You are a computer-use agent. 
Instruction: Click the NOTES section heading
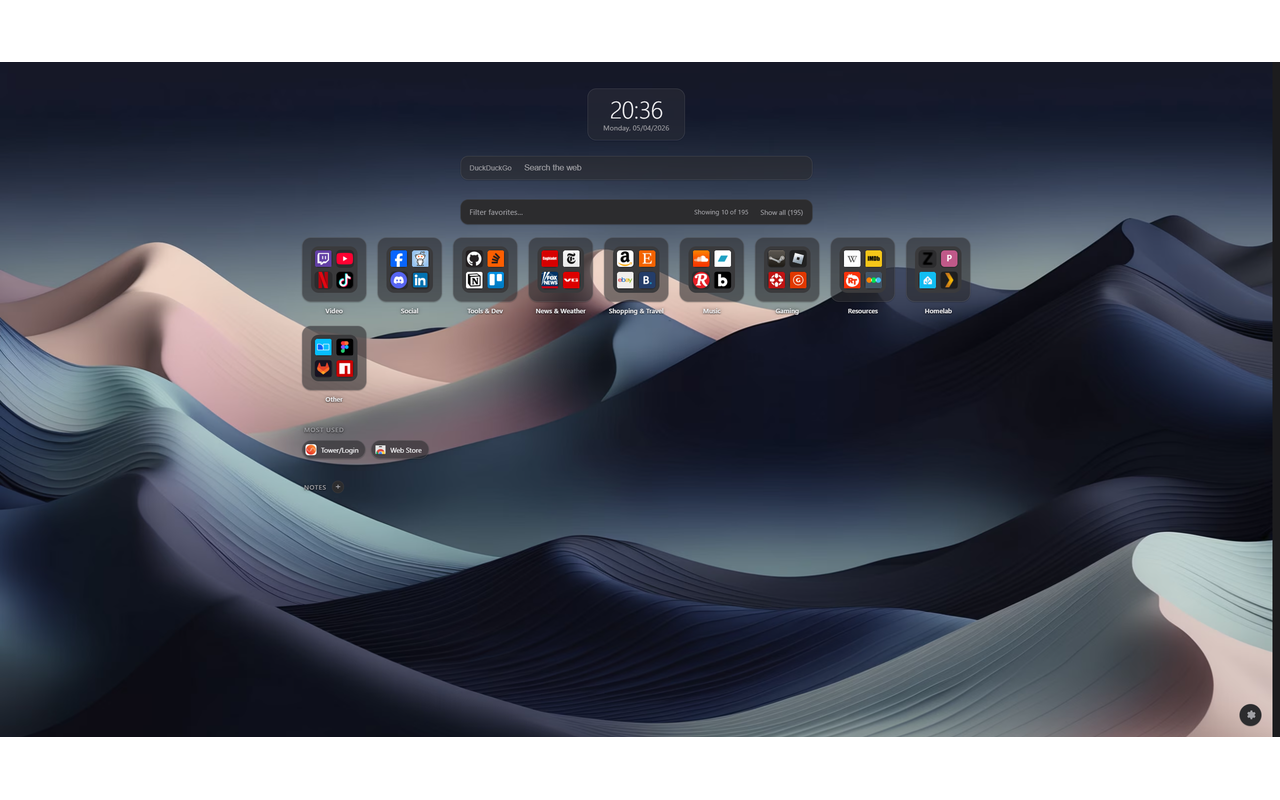pos(315,488)
